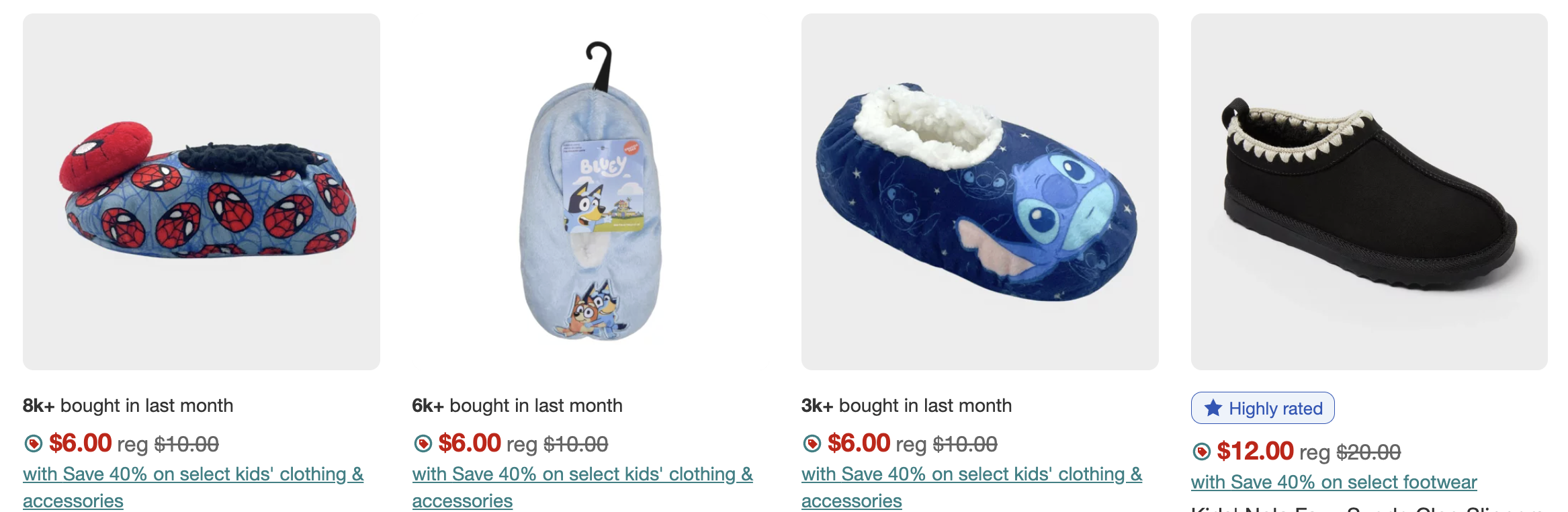Click the $6.00 price on Bluey slippers

[470, 443]
